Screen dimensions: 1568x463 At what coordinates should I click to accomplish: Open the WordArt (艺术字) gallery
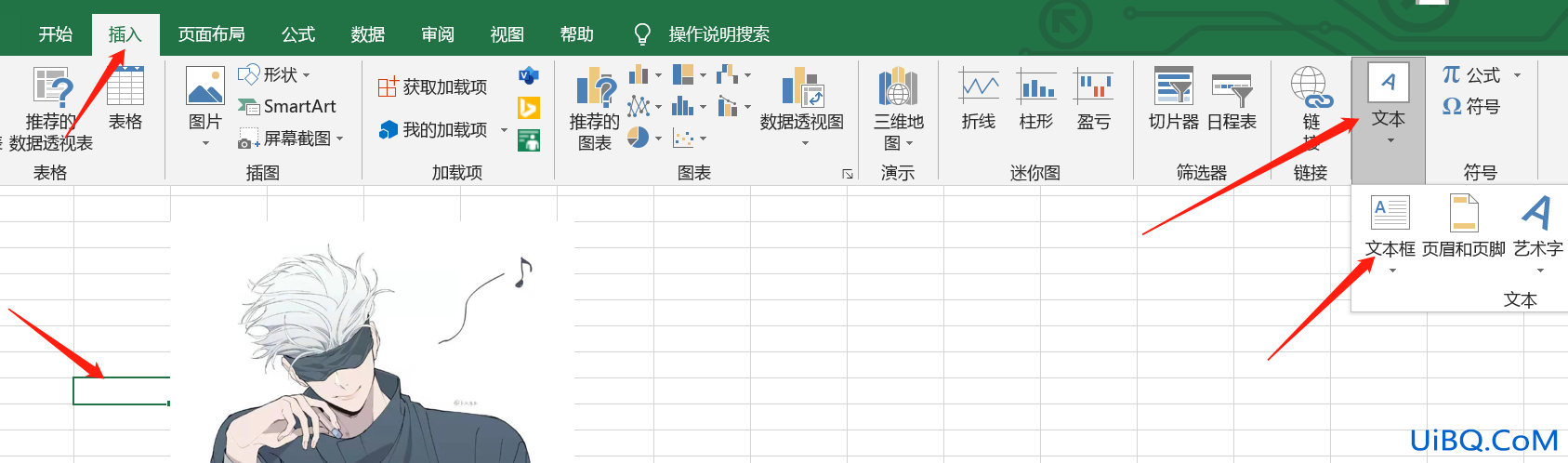click(1538, 226)
